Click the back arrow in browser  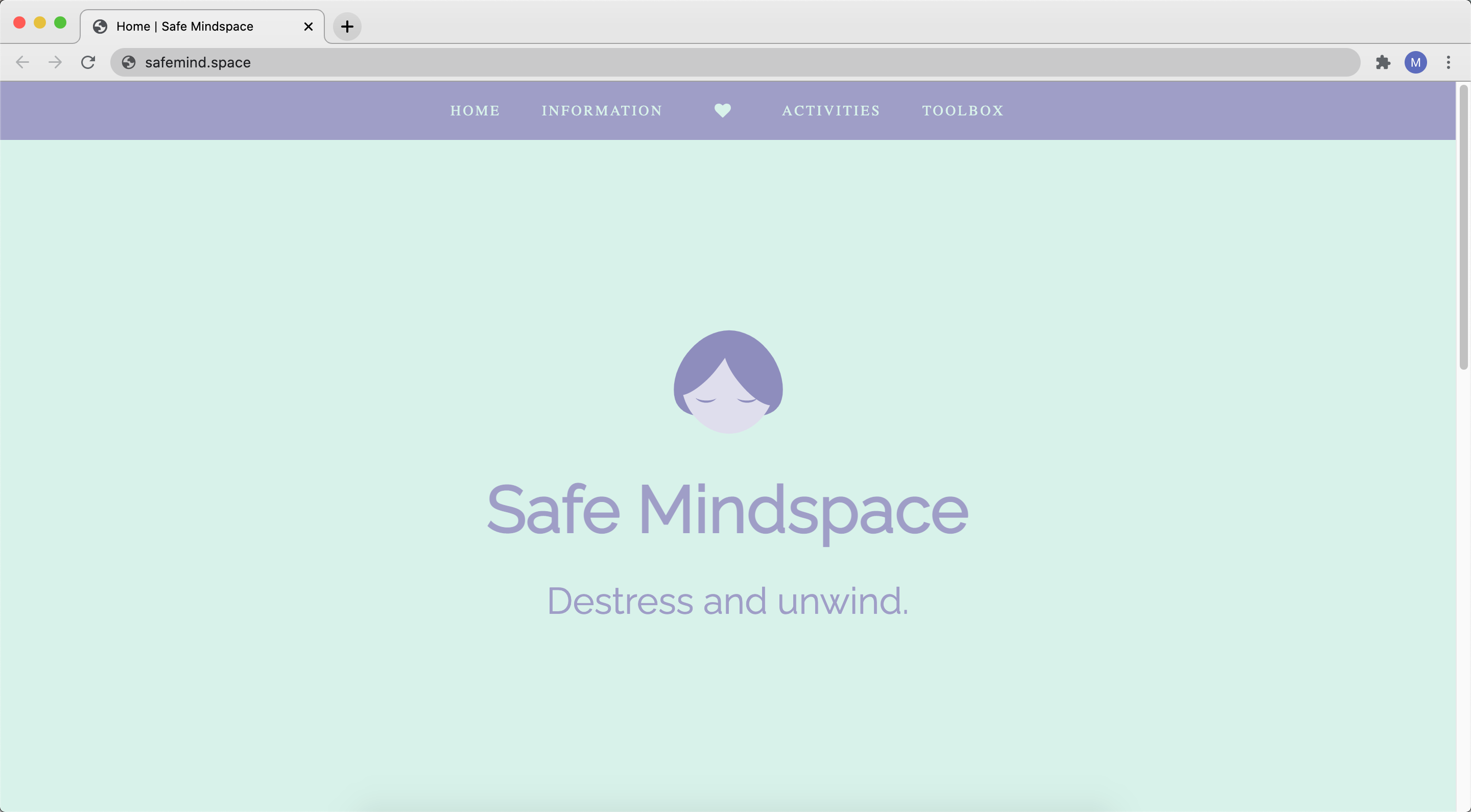[x=22, y=62]
